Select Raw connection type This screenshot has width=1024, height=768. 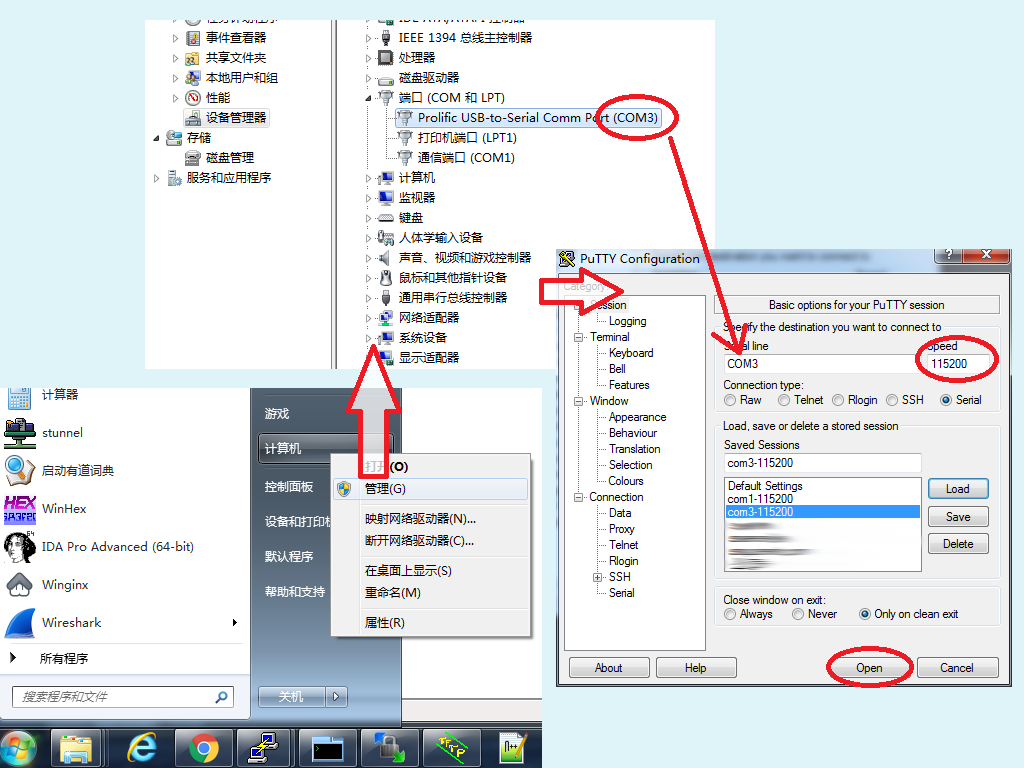coord(730,400)
